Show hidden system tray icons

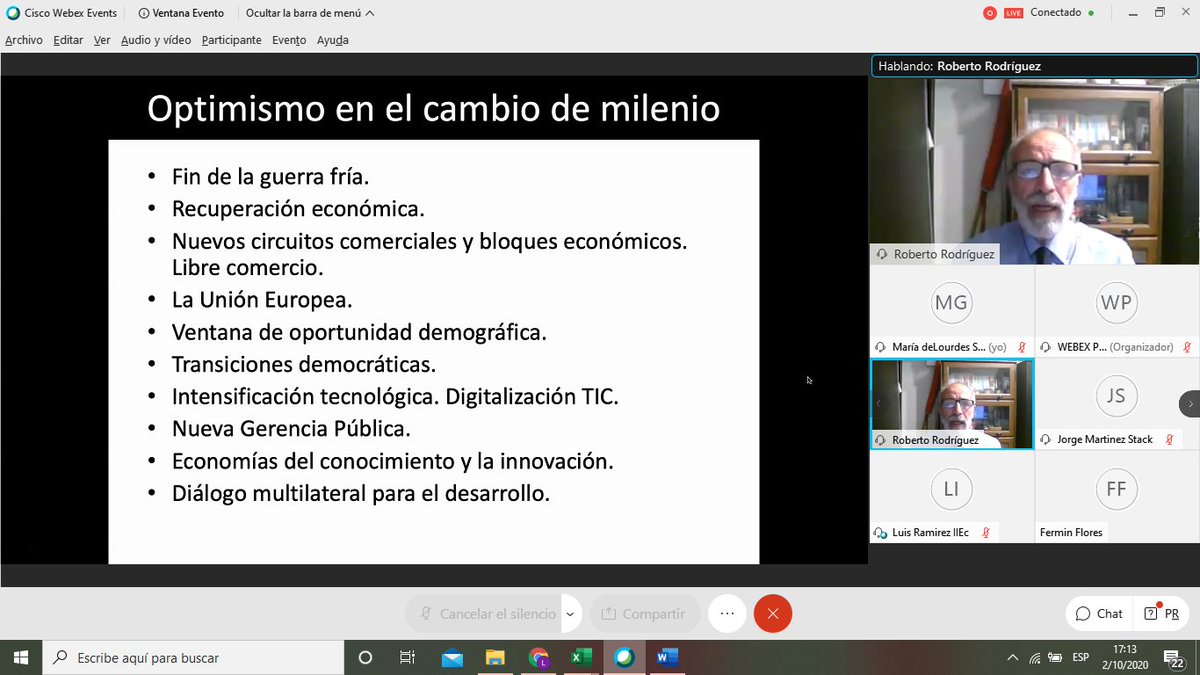tap(1013, 657)
